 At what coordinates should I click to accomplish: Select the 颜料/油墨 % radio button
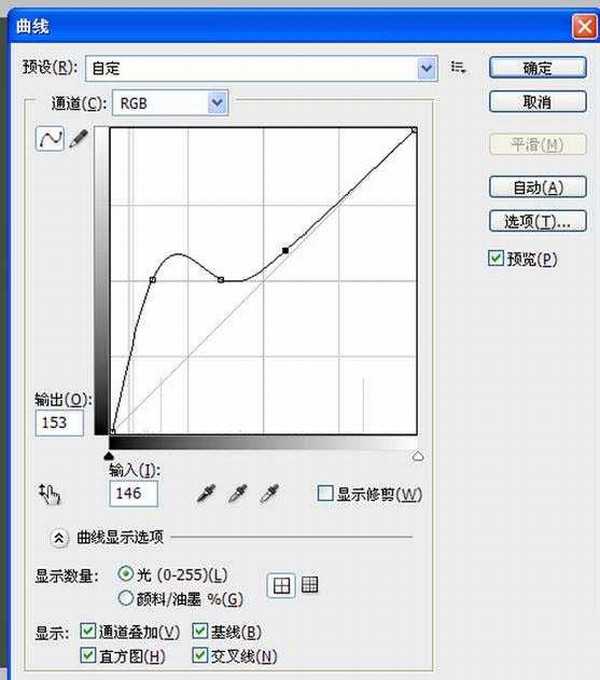click(126, 599)
